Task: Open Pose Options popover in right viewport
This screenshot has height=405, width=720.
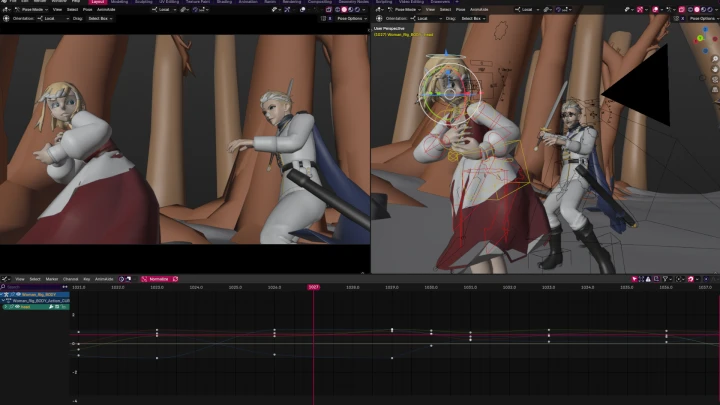Action: [704, 18]
